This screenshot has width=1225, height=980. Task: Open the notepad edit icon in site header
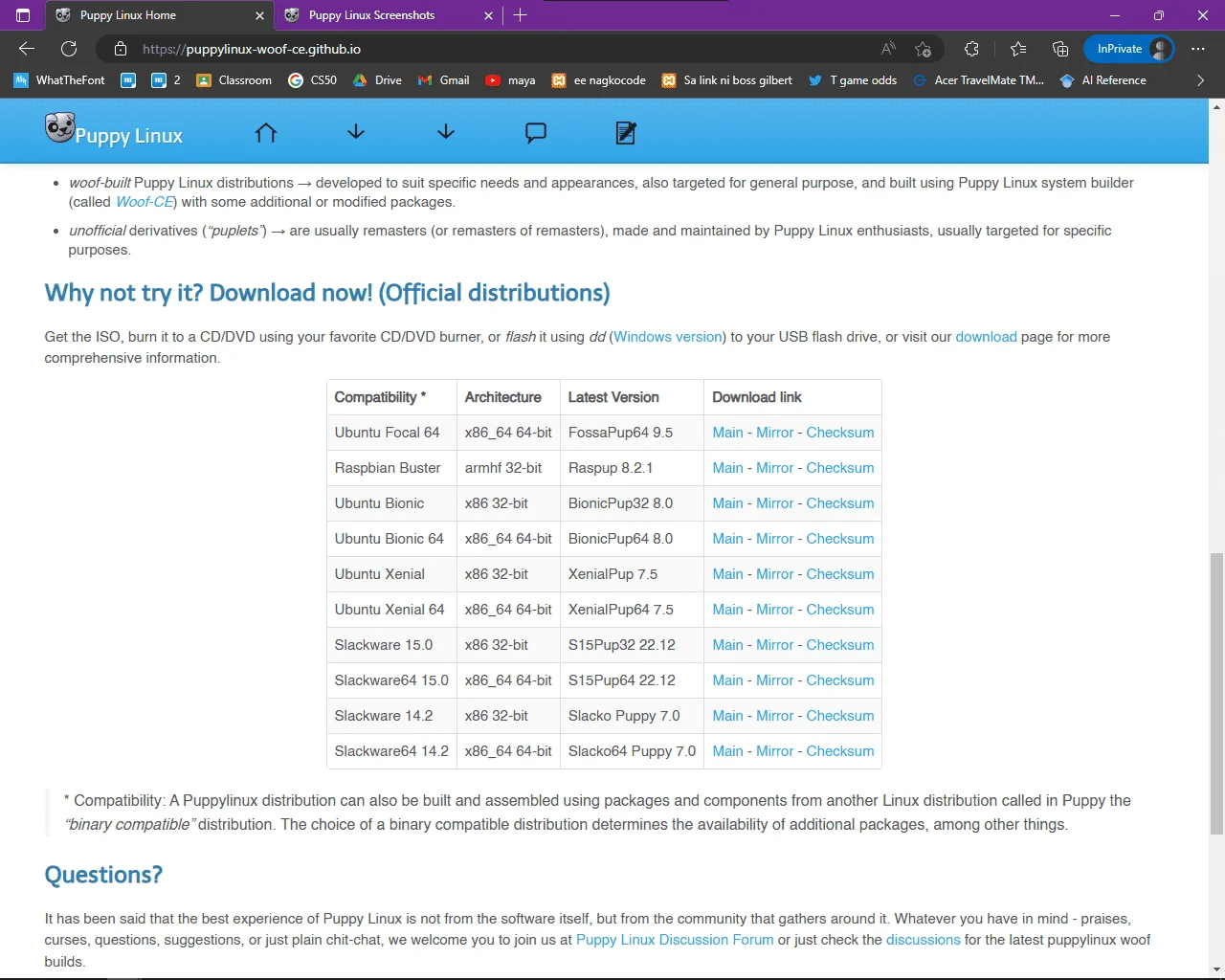(626, 133)
